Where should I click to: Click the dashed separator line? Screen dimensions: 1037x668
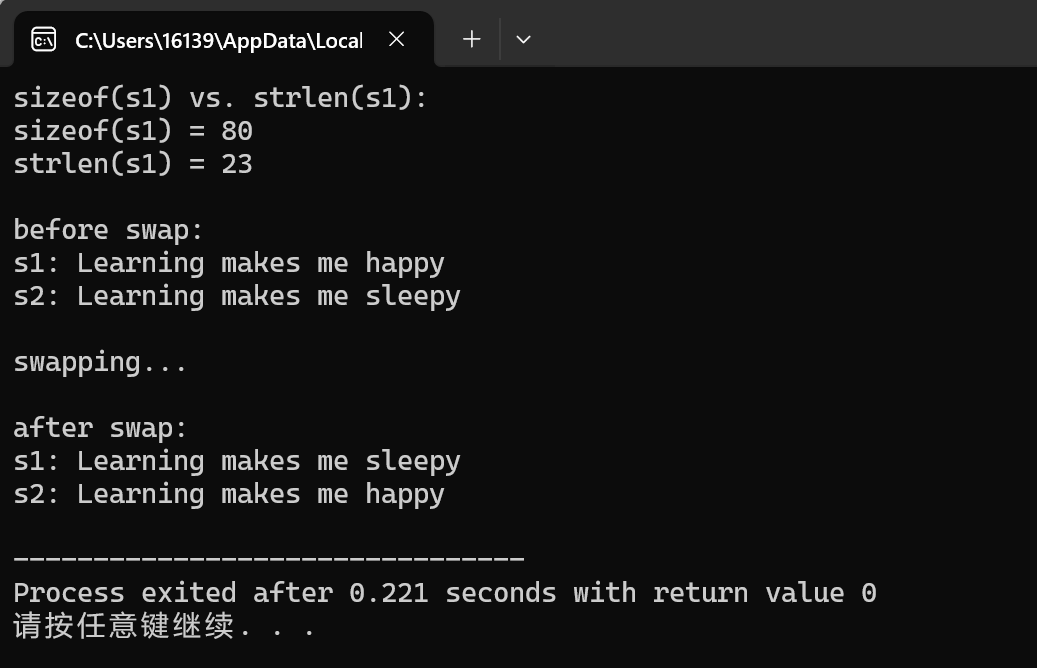pos(268,560)
